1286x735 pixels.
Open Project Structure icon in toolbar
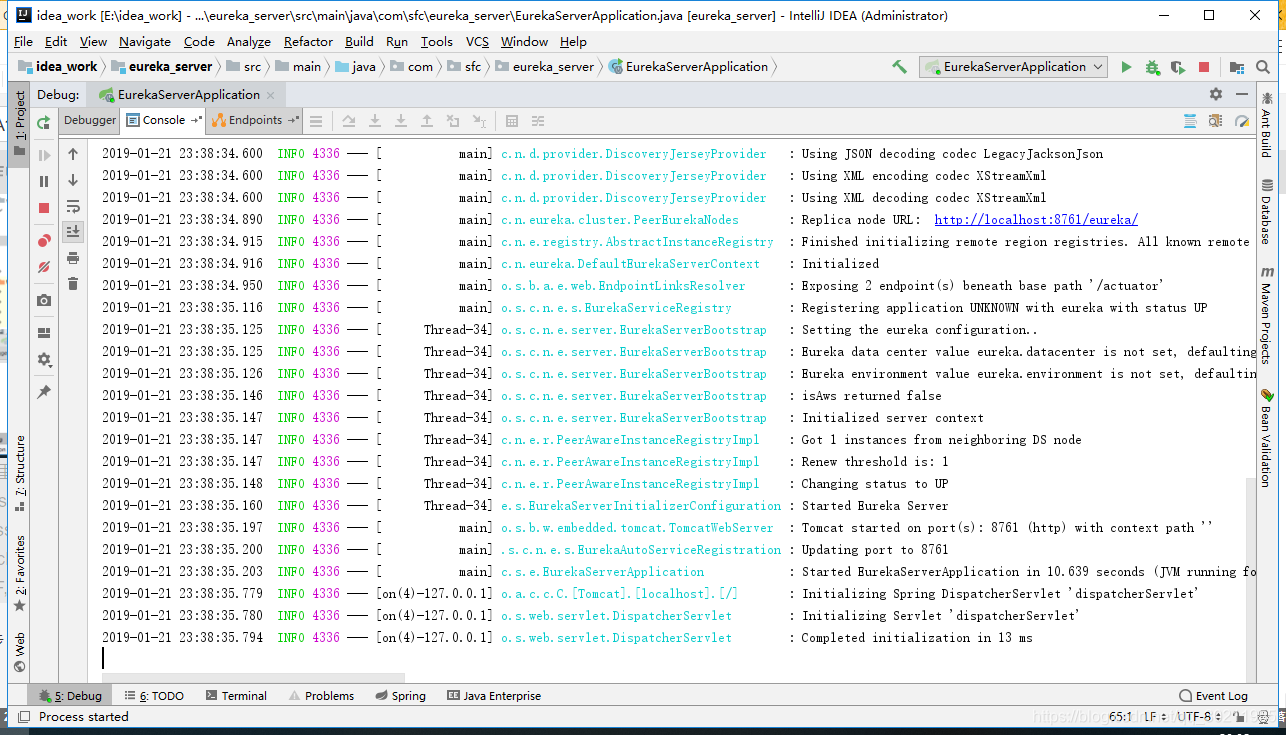click(1237, 67)
